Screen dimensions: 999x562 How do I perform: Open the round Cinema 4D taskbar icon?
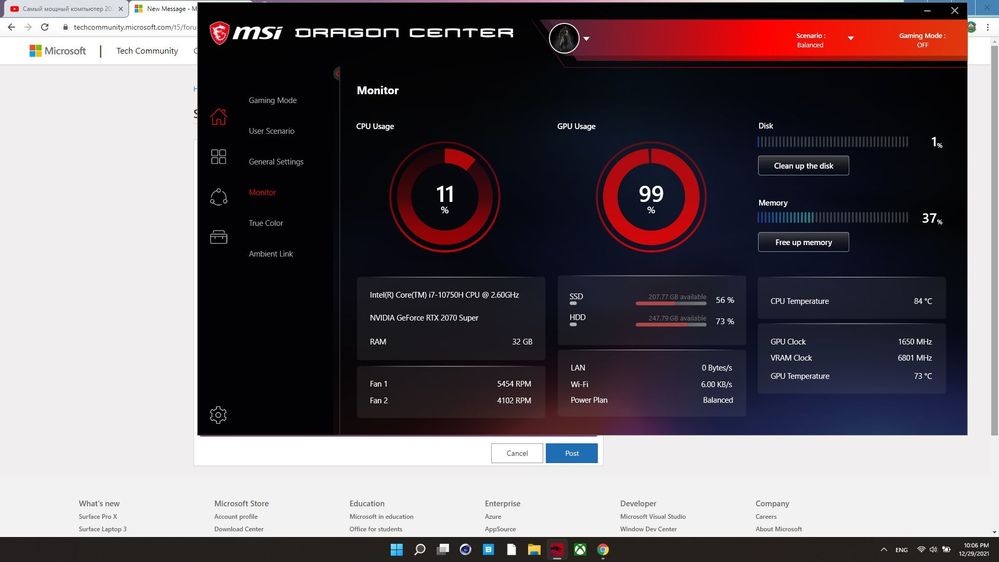click(465, 549)
